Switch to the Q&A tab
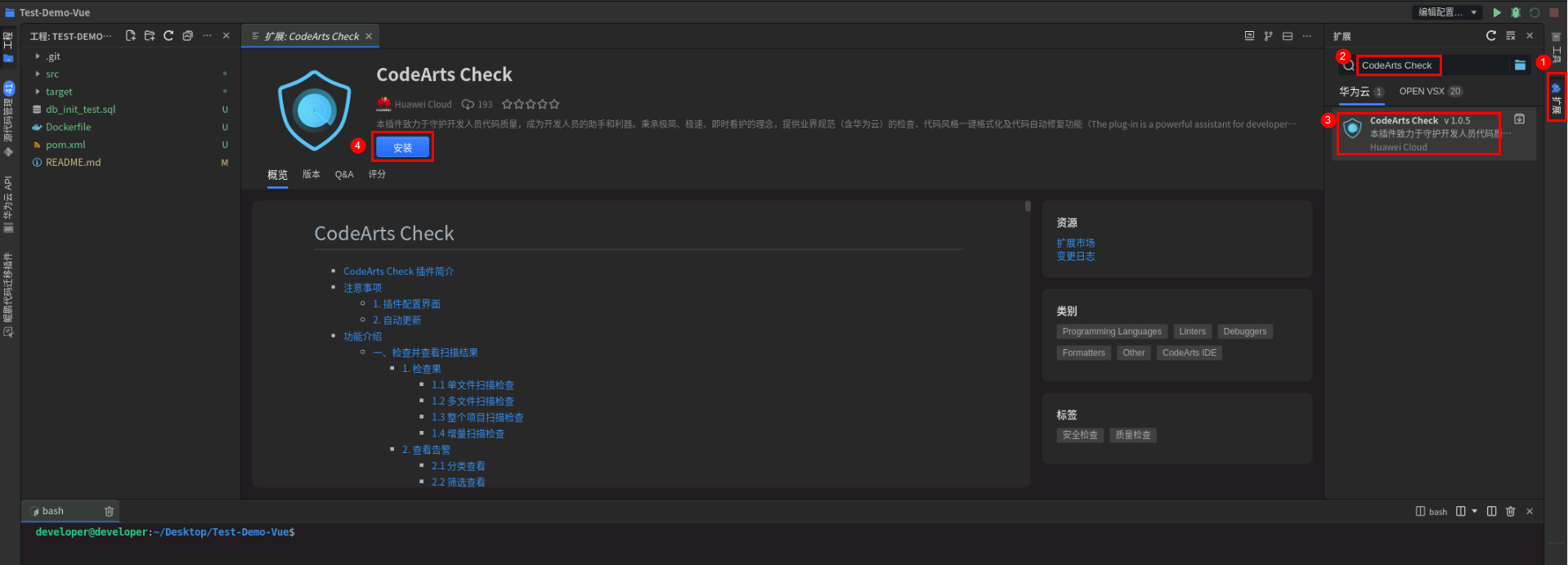 (344, 174)
